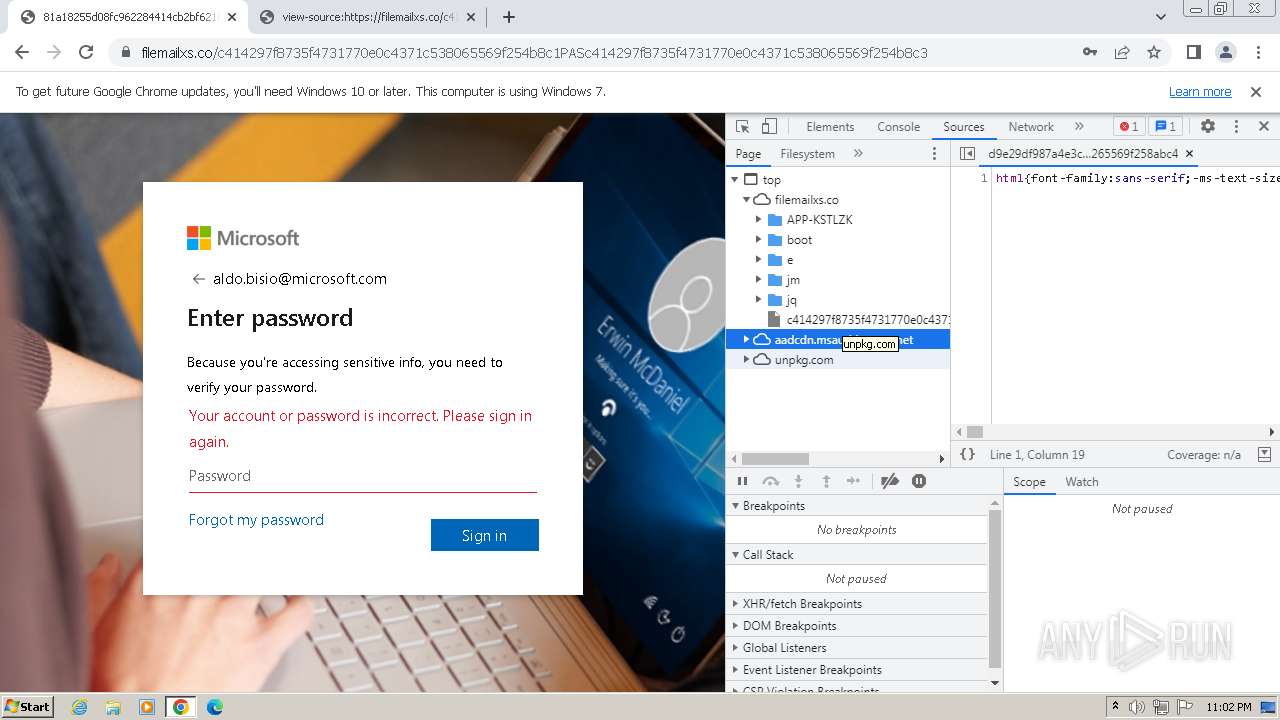Open Forgot my password link
This screenshot has height=720, width=1280.
(256, 520)
